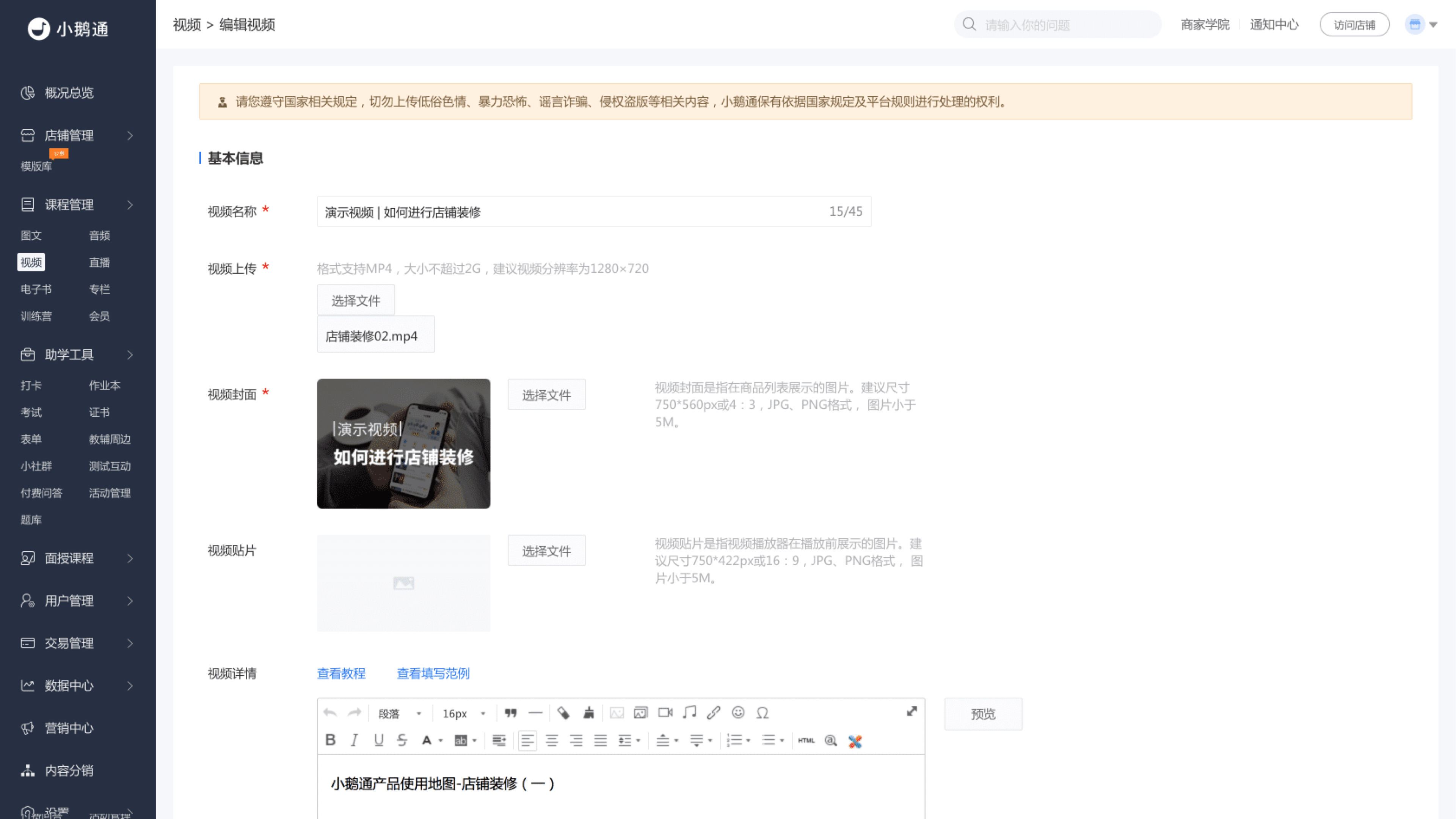
Task: Insert an emoji into the description
Action: (738, 713)
